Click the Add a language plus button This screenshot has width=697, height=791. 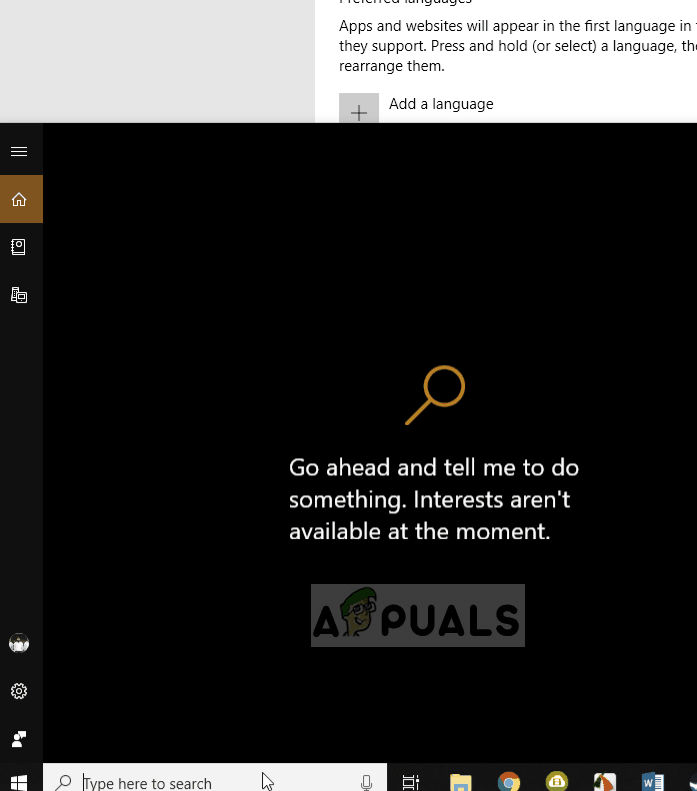[x=359, y=108]
